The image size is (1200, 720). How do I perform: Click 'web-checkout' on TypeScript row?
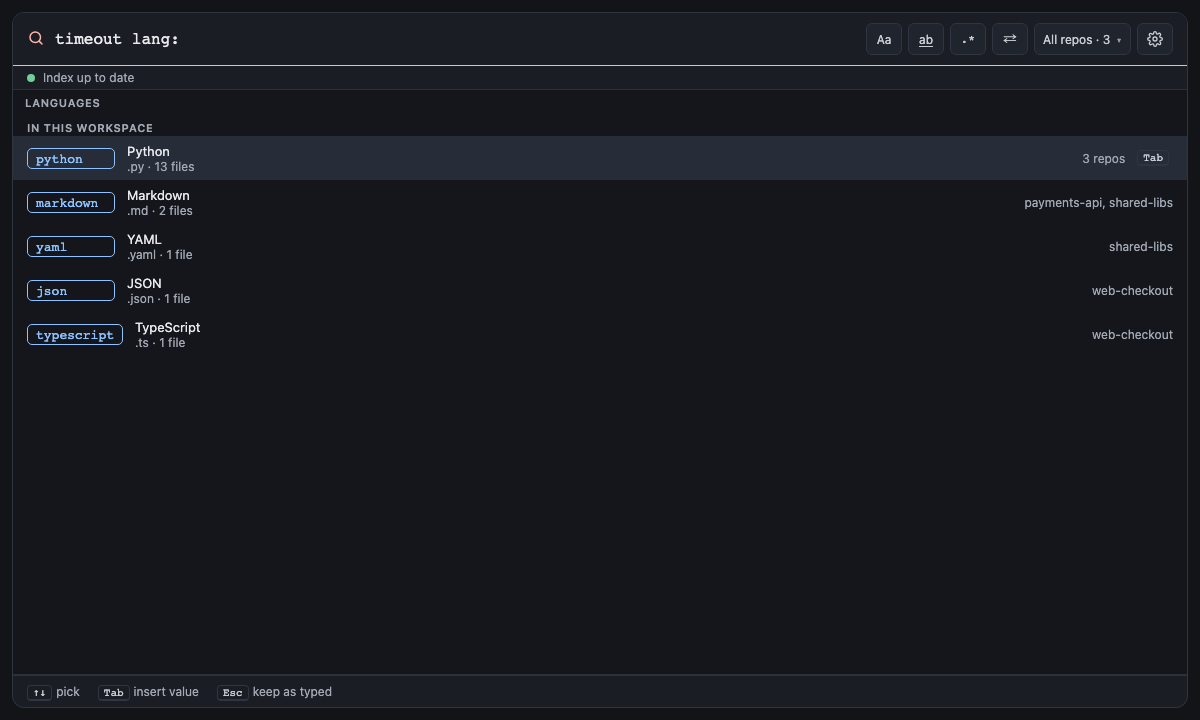coord(1132,335)
